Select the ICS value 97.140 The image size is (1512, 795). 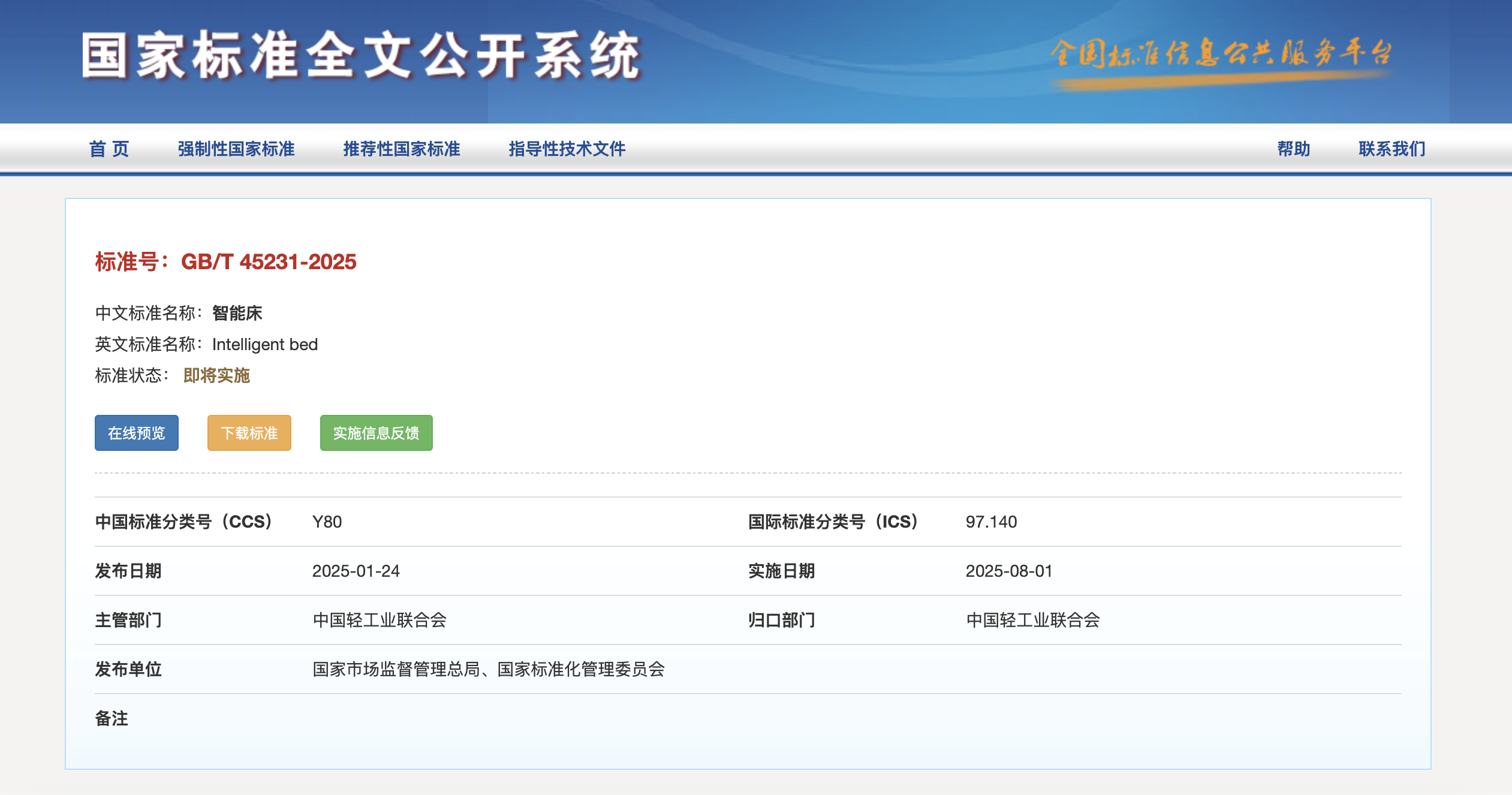992,522
